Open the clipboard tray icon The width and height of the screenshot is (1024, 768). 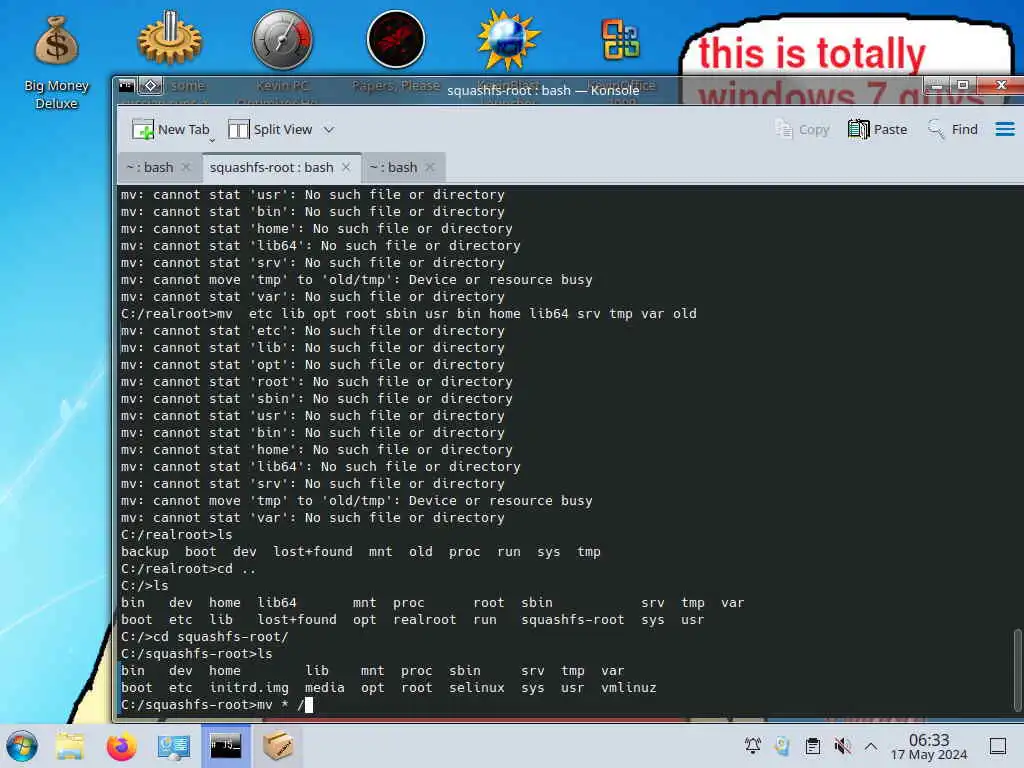[812, 745]
